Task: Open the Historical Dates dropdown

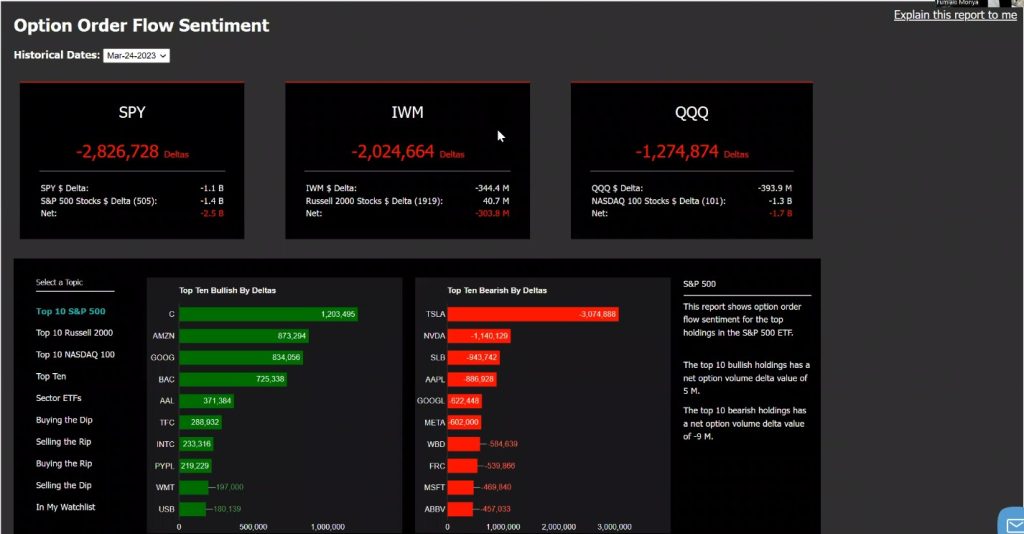Action: point(136,55)
